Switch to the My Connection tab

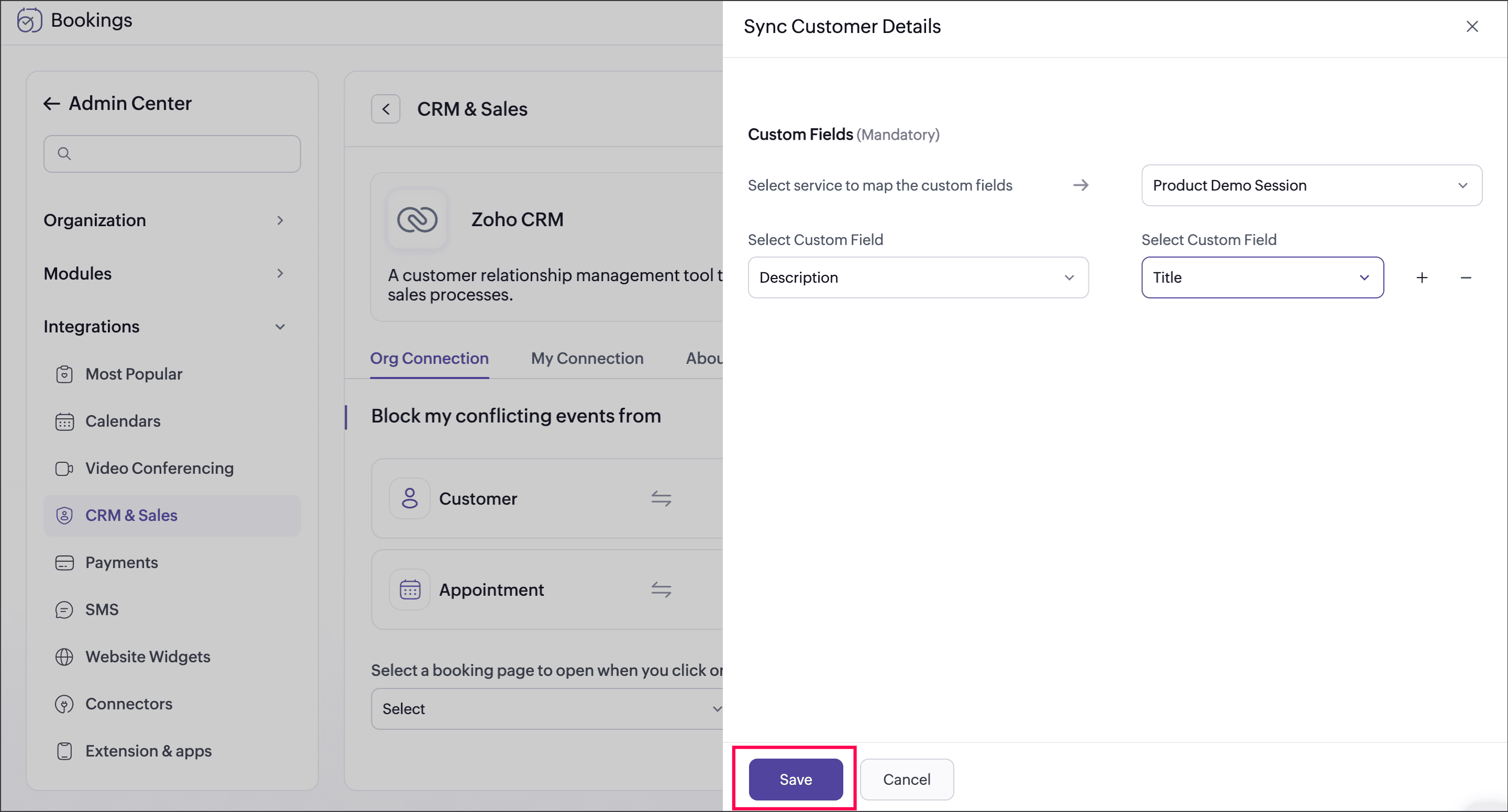[x=587, y=358]
